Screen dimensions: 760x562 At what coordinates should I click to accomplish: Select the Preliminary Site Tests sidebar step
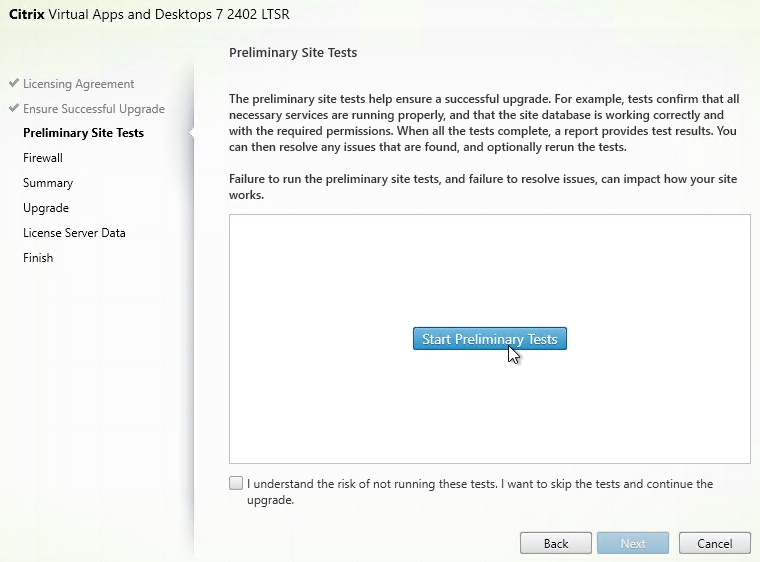pyautogui.click(x=83, y=133)
